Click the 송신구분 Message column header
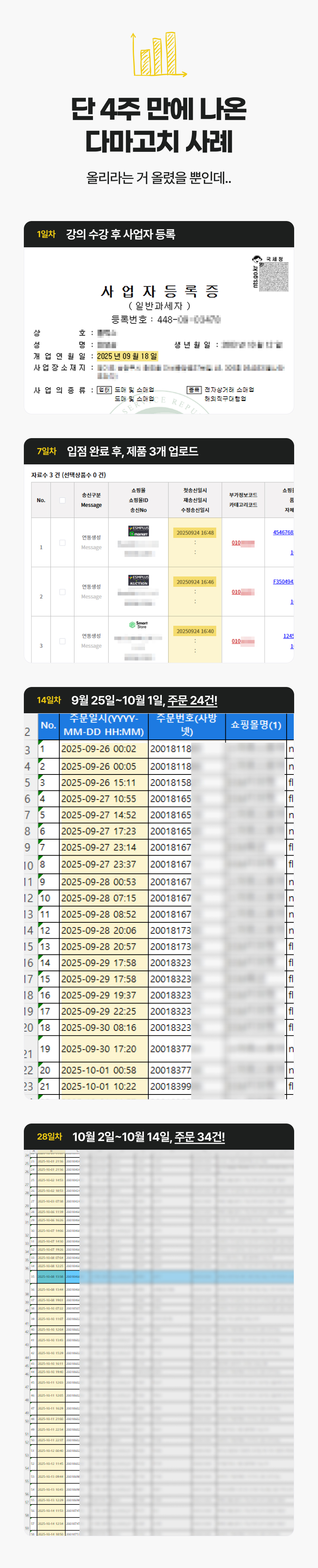This screenshot has width=318, height=1568. coord(91,500)
